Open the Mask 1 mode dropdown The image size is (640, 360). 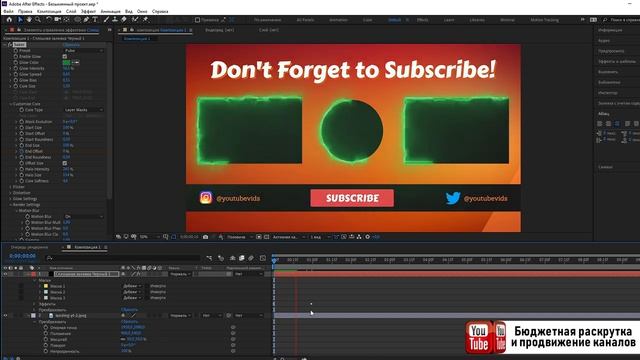[133, 286]
